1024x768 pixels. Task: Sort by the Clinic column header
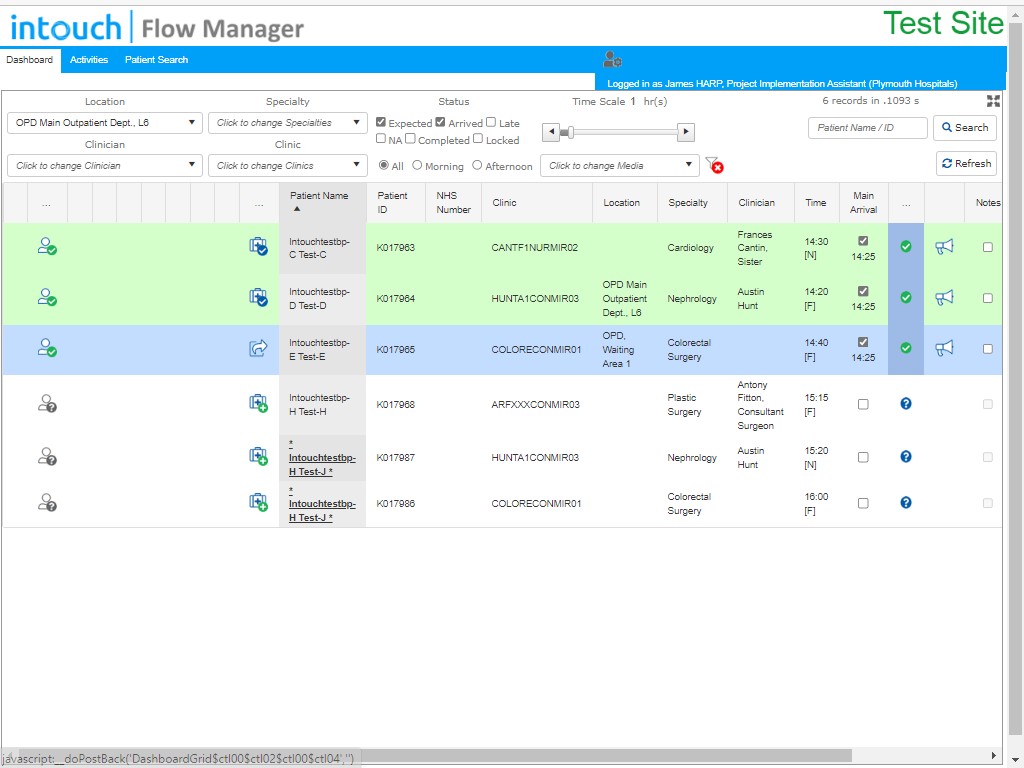504,202
